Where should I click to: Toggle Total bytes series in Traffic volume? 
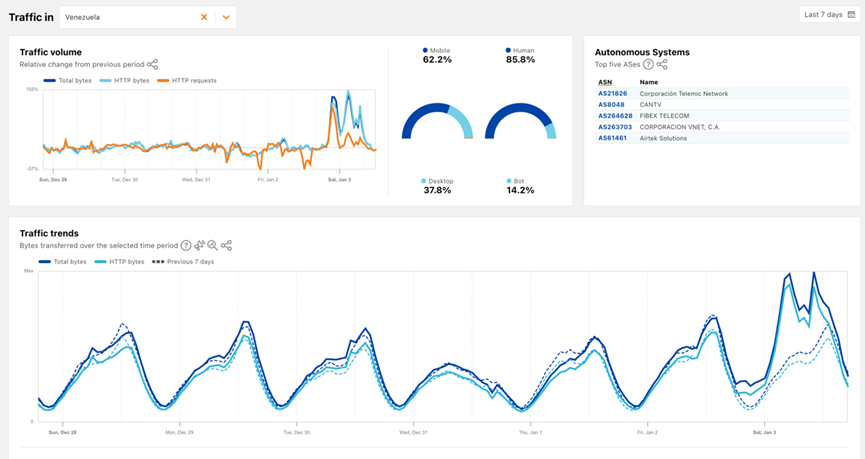(70, 81)
